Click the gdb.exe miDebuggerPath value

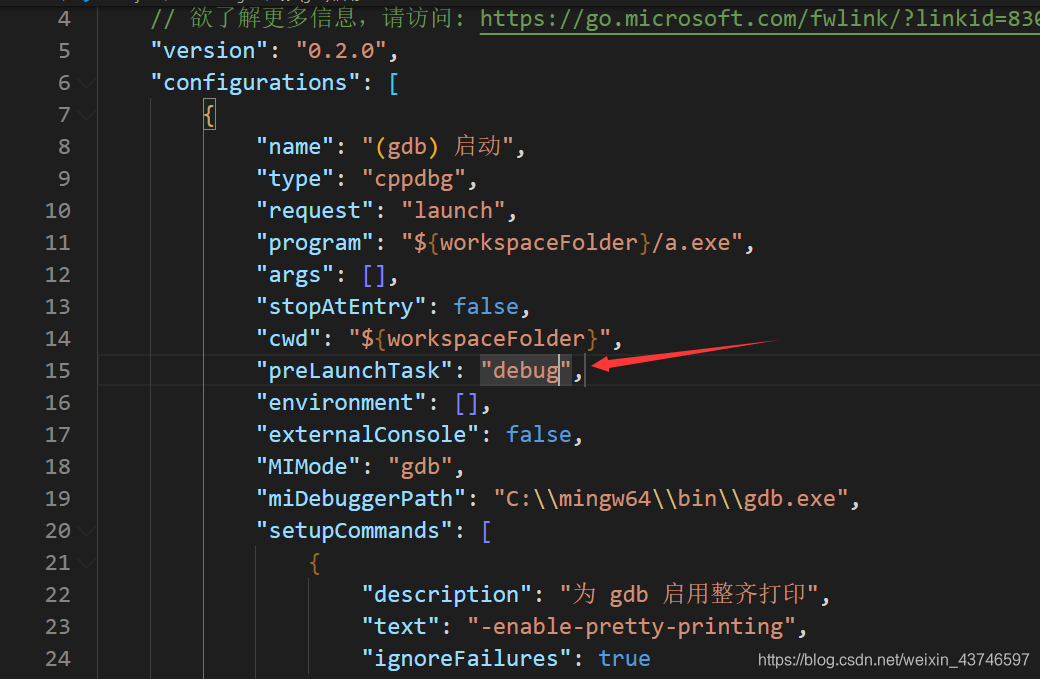[x=671, y=499]
